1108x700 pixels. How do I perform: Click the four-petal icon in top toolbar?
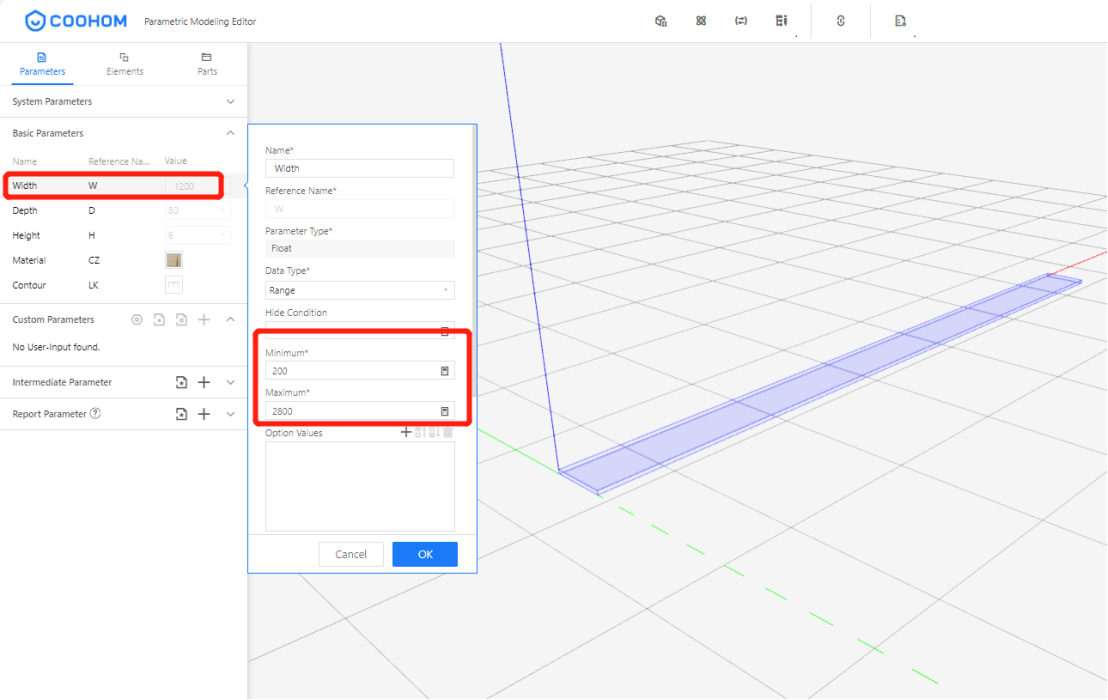(x=701, y=21)
